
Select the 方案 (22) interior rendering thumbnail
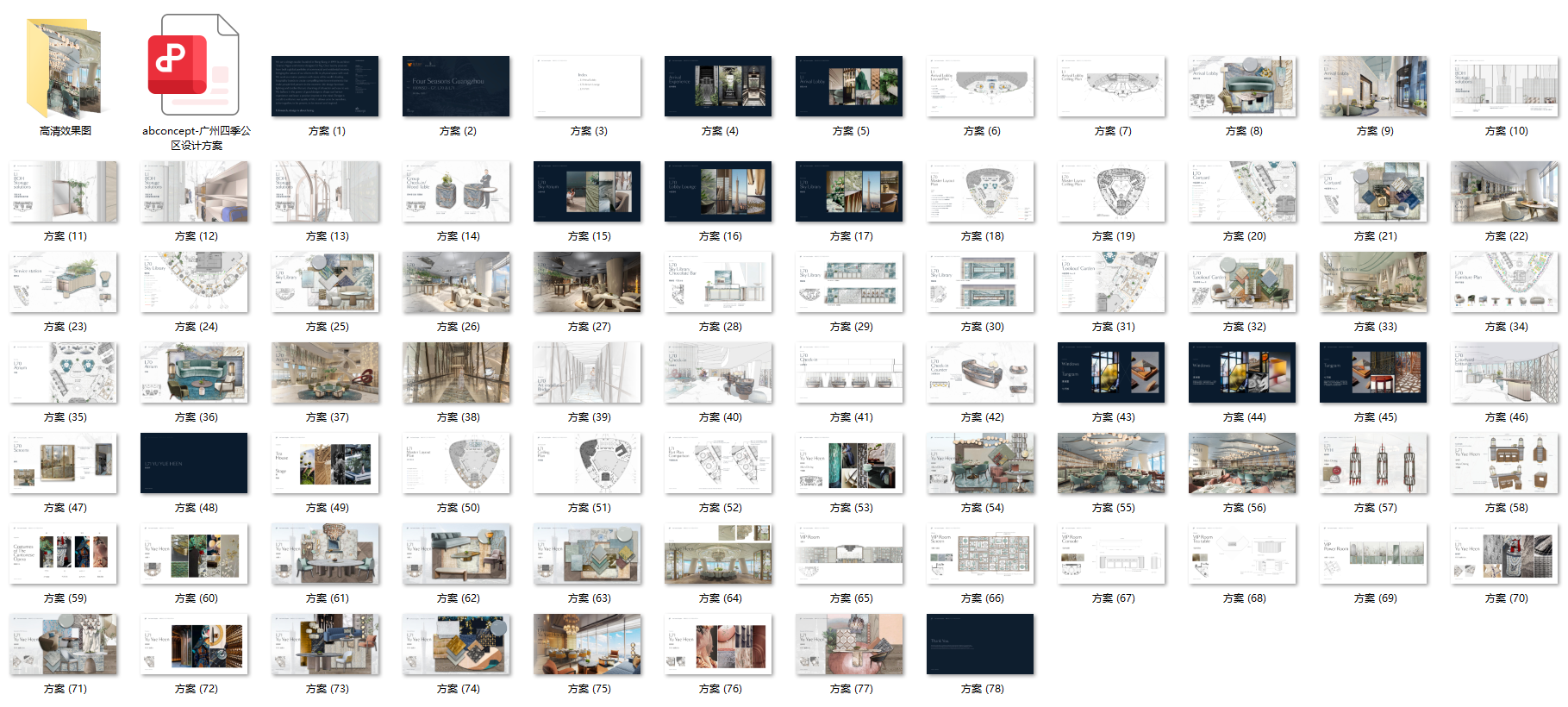(1504, 191)
